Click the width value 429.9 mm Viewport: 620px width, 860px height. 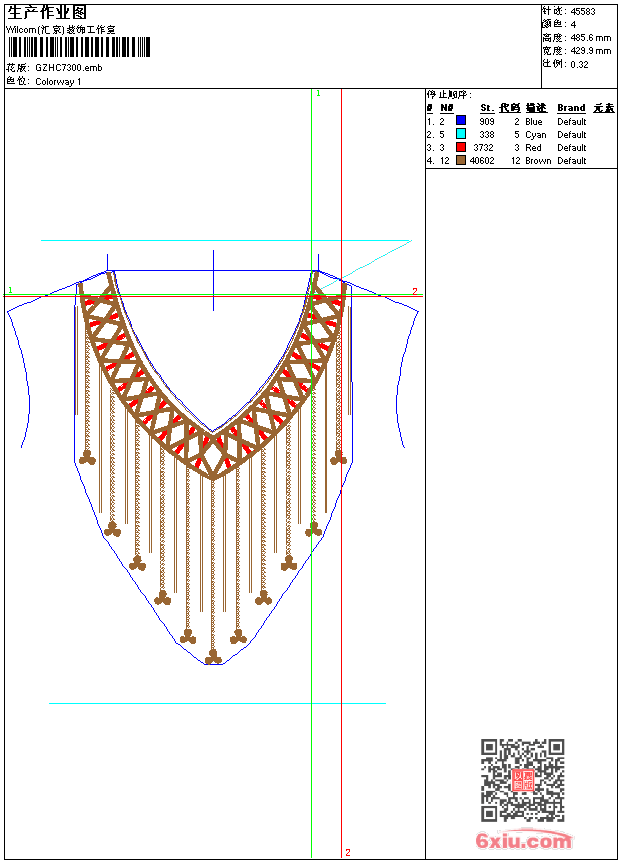point(590,50)
